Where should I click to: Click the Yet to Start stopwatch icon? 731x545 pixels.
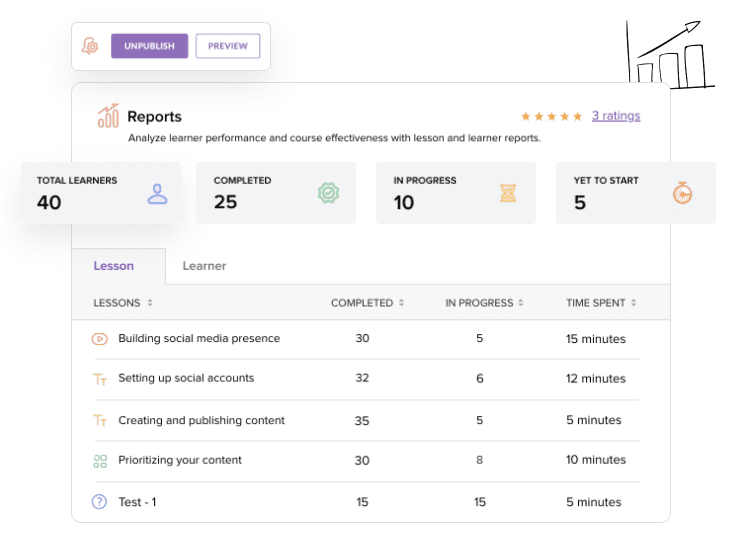(683, 193)
